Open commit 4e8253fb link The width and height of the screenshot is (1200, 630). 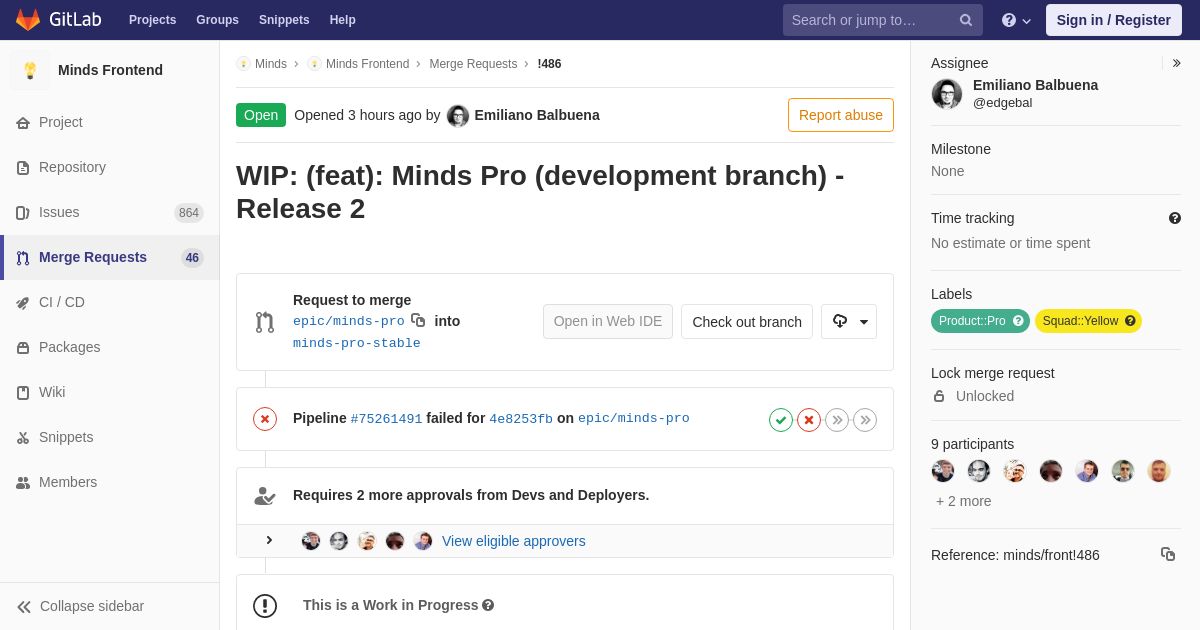[521, 419]
